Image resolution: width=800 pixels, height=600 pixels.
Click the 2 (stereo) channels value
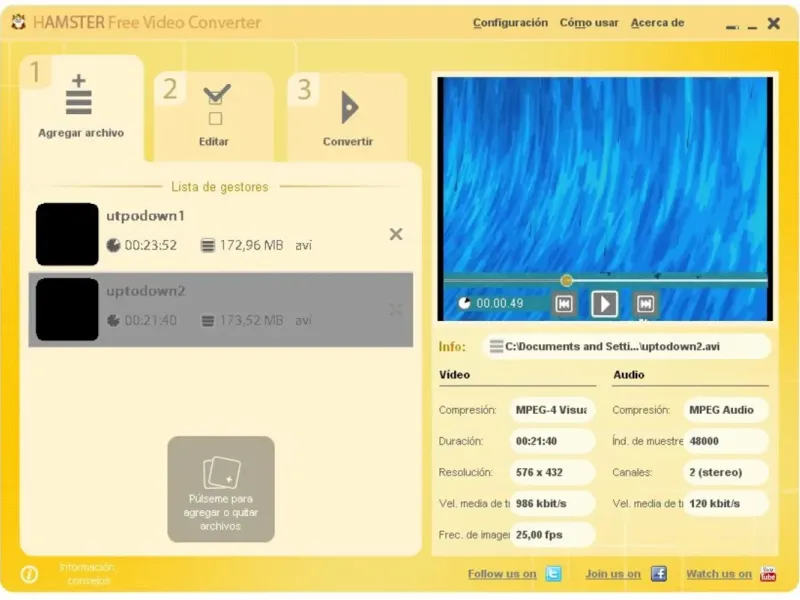726,472
